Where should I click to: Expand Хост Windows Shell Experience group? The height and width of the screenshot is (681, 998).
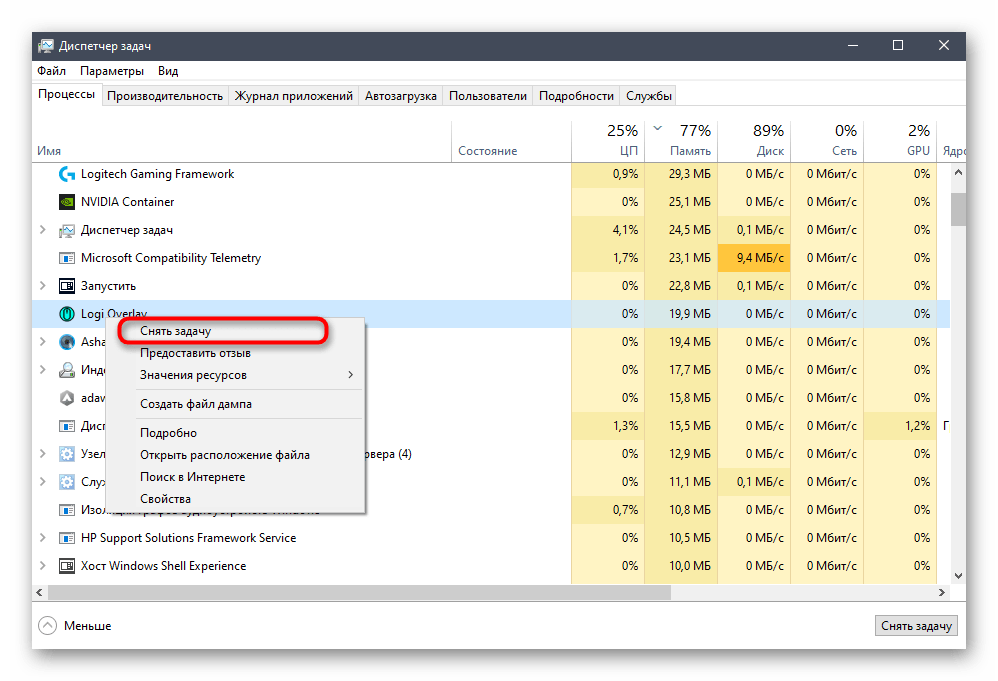43,566
